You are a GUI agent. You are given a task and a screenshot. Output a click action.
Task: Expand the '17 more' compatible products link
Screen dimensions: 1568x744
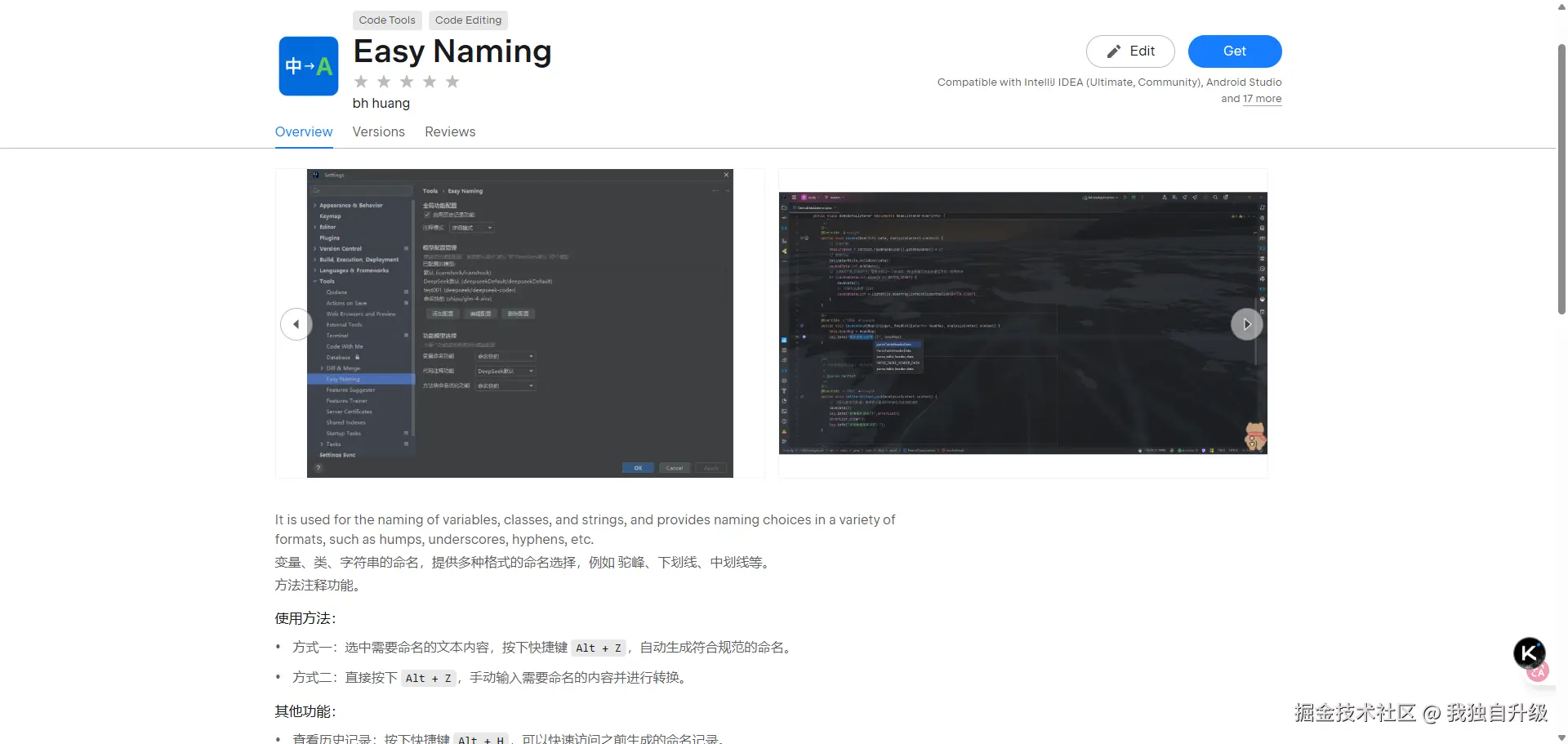coord(1262,99)
